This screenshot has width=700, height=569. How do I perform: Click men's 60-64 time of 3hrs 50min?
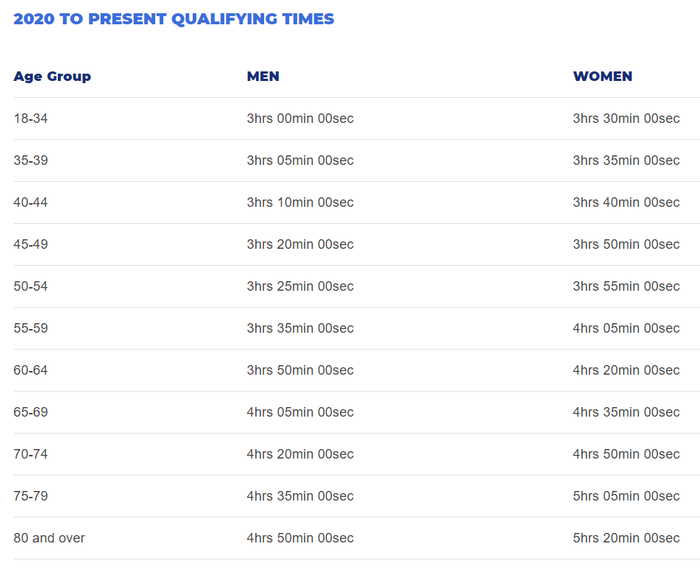click(x=300, y=370)
